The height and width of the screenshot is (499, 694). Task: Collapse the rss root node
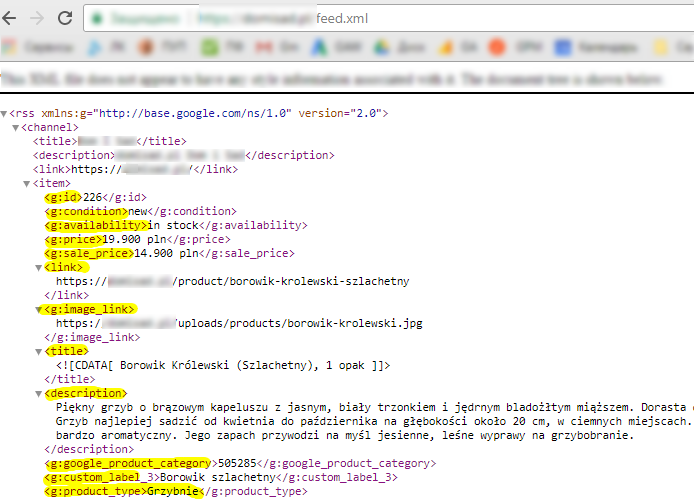4,114
